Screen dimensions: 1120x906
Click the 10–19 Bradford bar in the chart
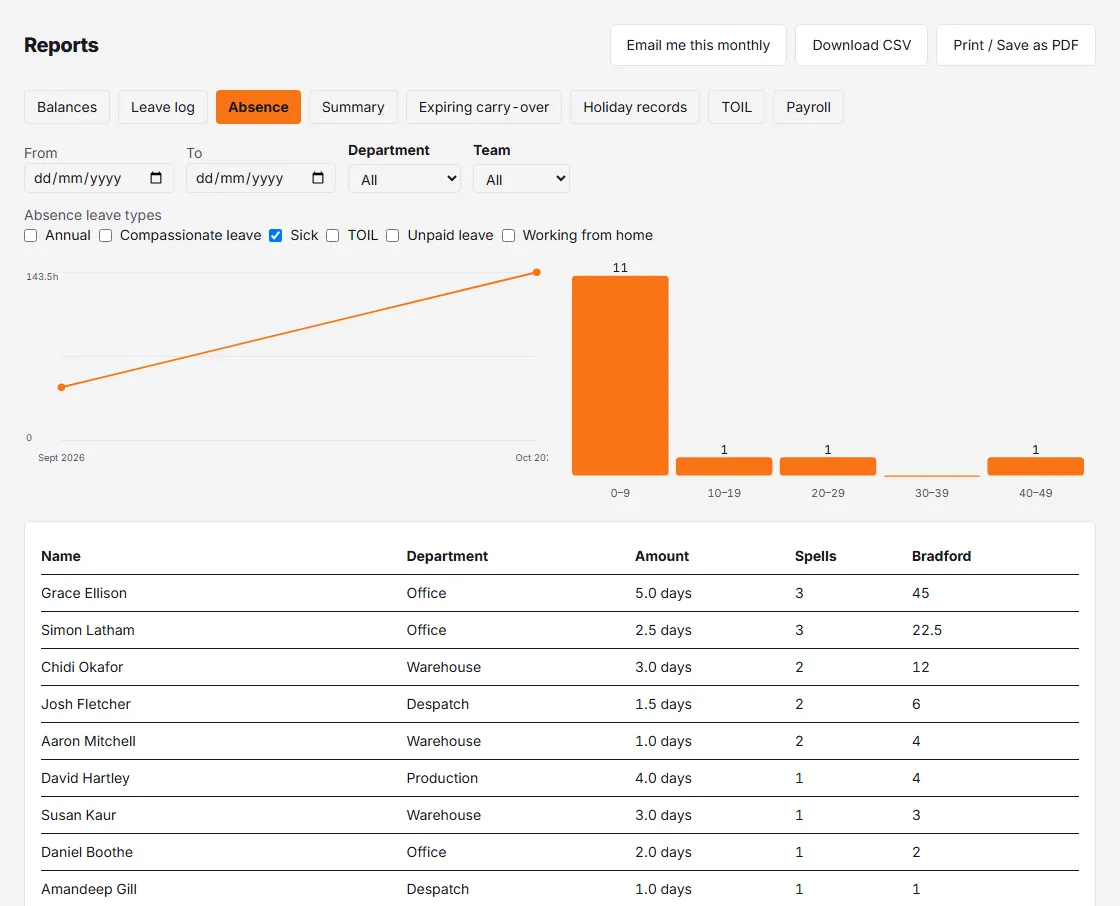[x=724, y=467]
